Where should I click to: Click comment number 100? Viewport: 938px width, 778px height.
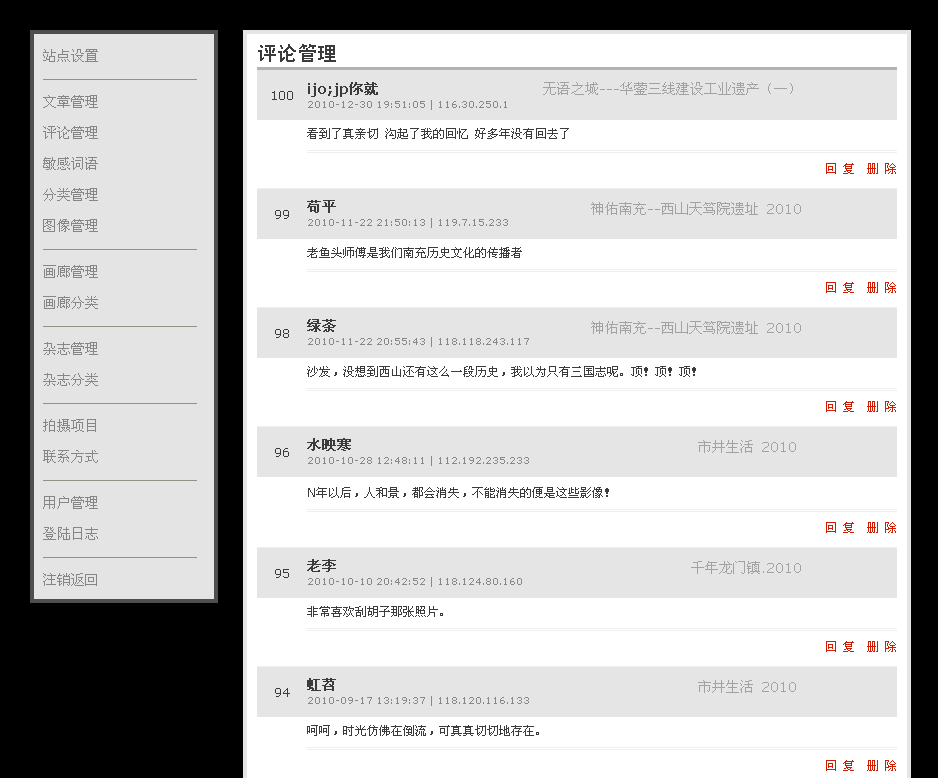pyautogui.click(x=282, y=96)
